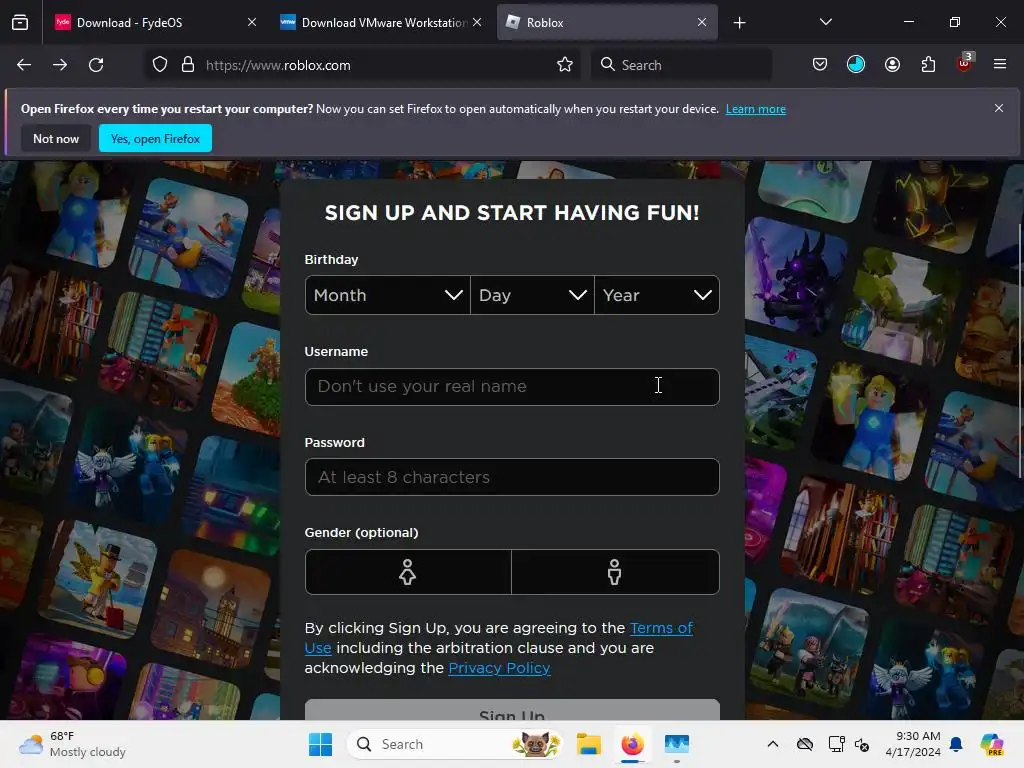Open the network display tray icon
This screenshot has width=1024, height=768.
(x=836, y=744)
